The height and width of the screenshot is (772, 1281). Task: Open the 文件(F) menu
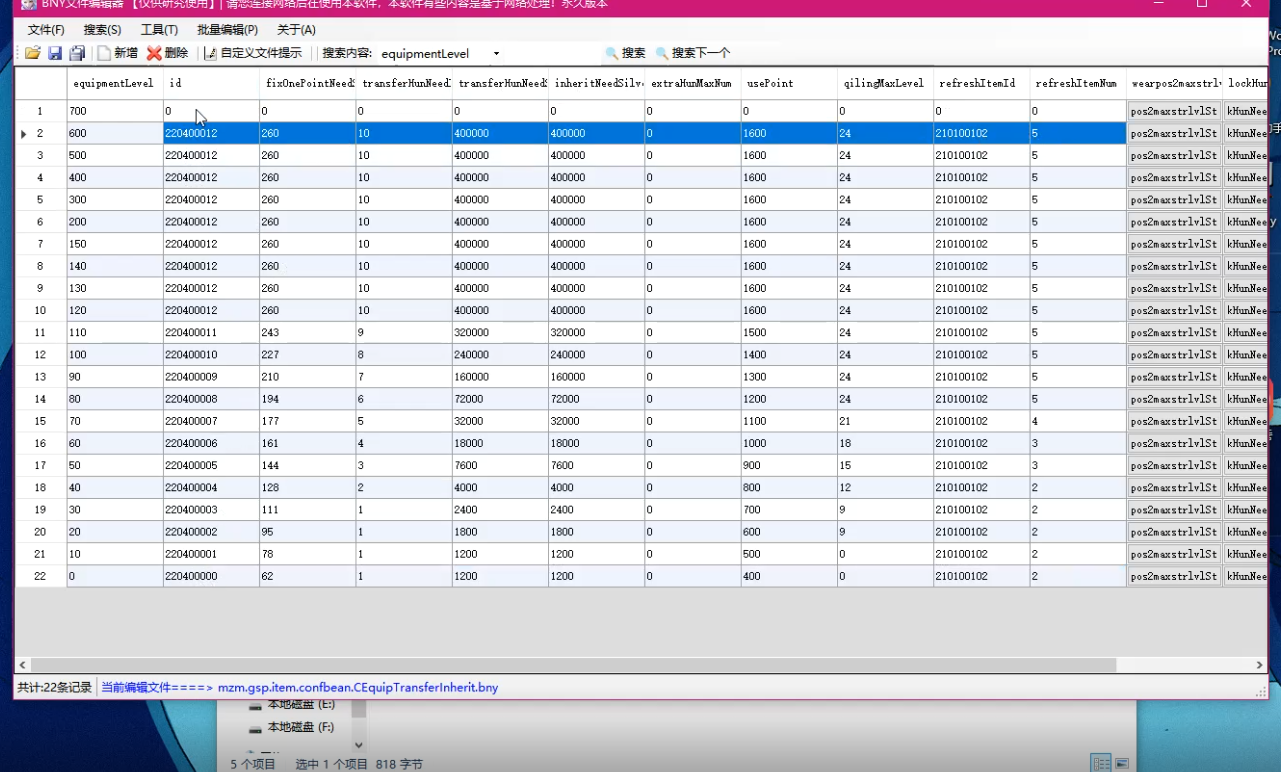[x=46, y=30]
